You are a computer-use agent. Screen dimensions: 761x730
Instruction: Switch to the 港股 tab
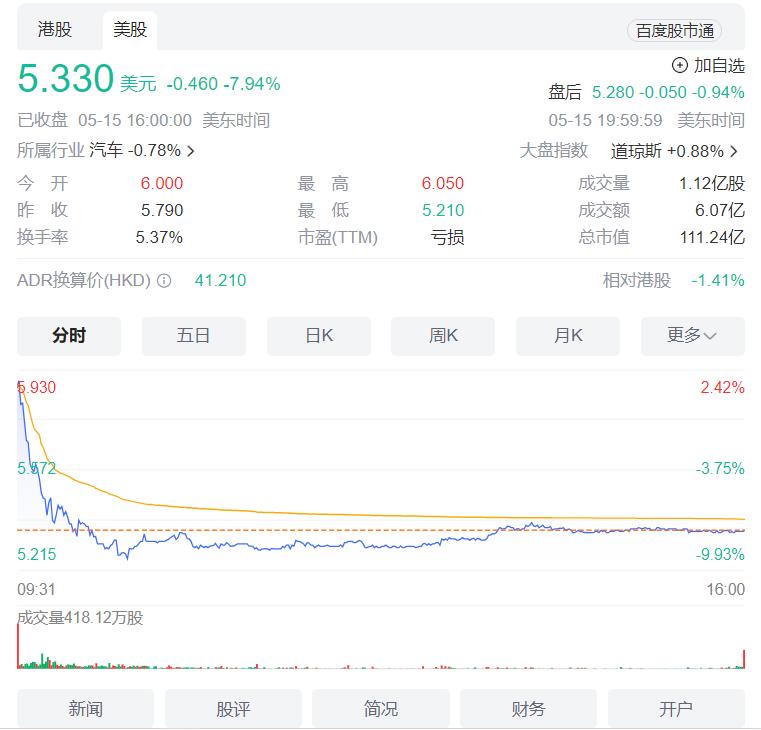[x=55, y=30]
